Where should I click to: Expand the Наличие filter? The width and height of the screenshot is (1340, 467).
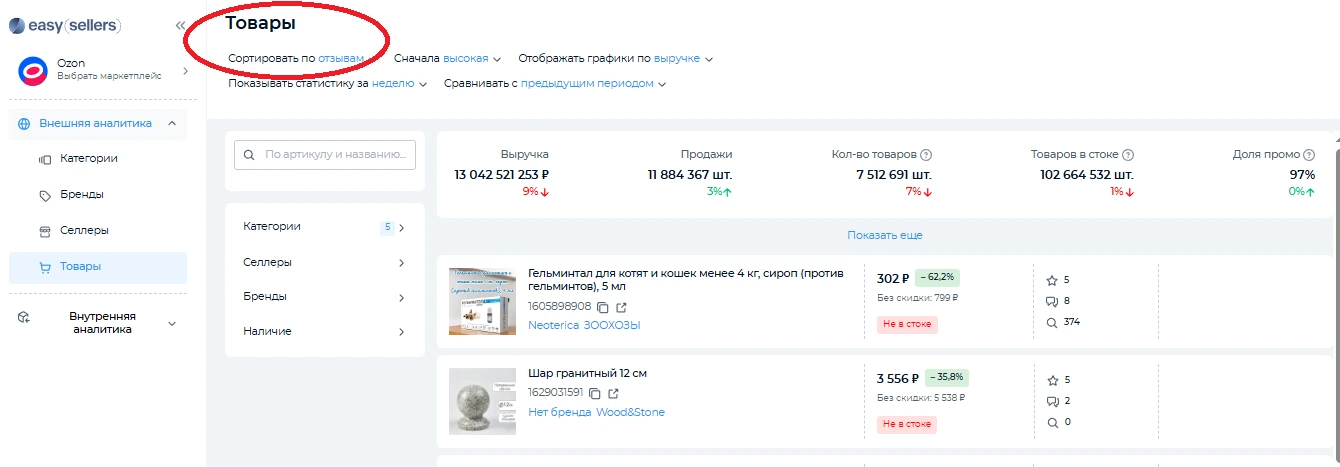pyautogui.click(x=324, y=331)
